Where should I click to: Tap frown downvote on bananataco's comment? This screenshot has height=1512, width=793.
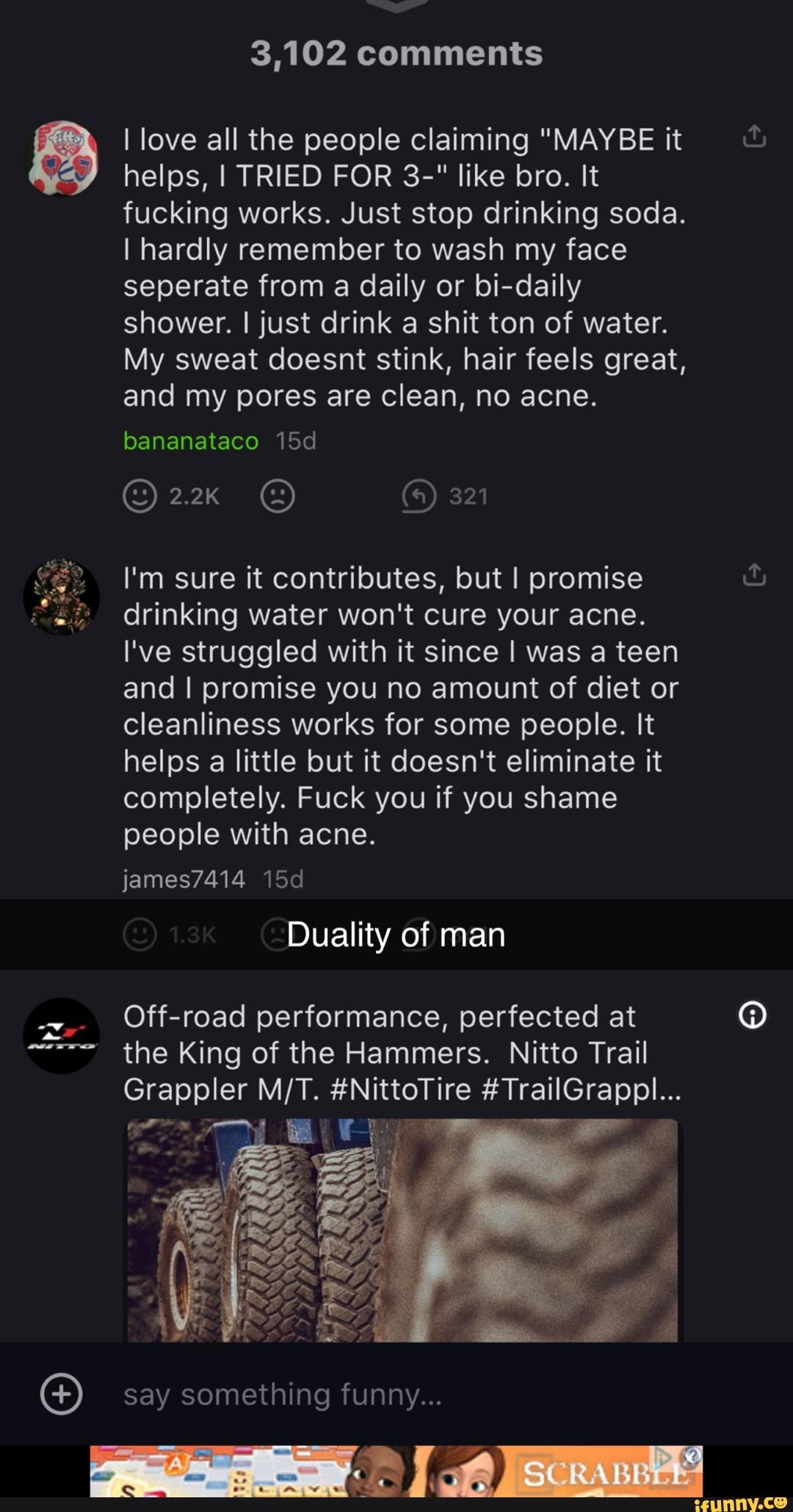pyautogui.click(x=278, y=496)
